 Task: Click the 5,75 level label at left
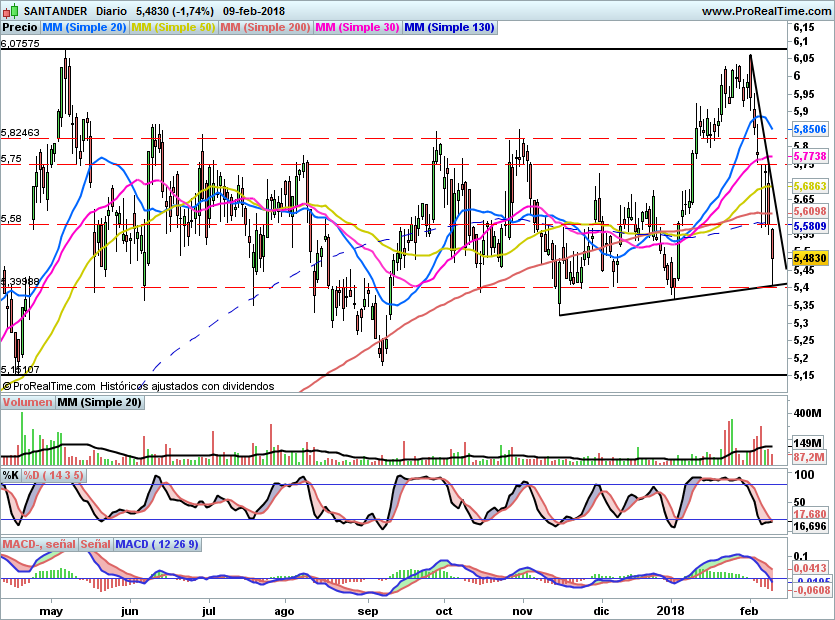pyautogui.click(x=12, y=159)
